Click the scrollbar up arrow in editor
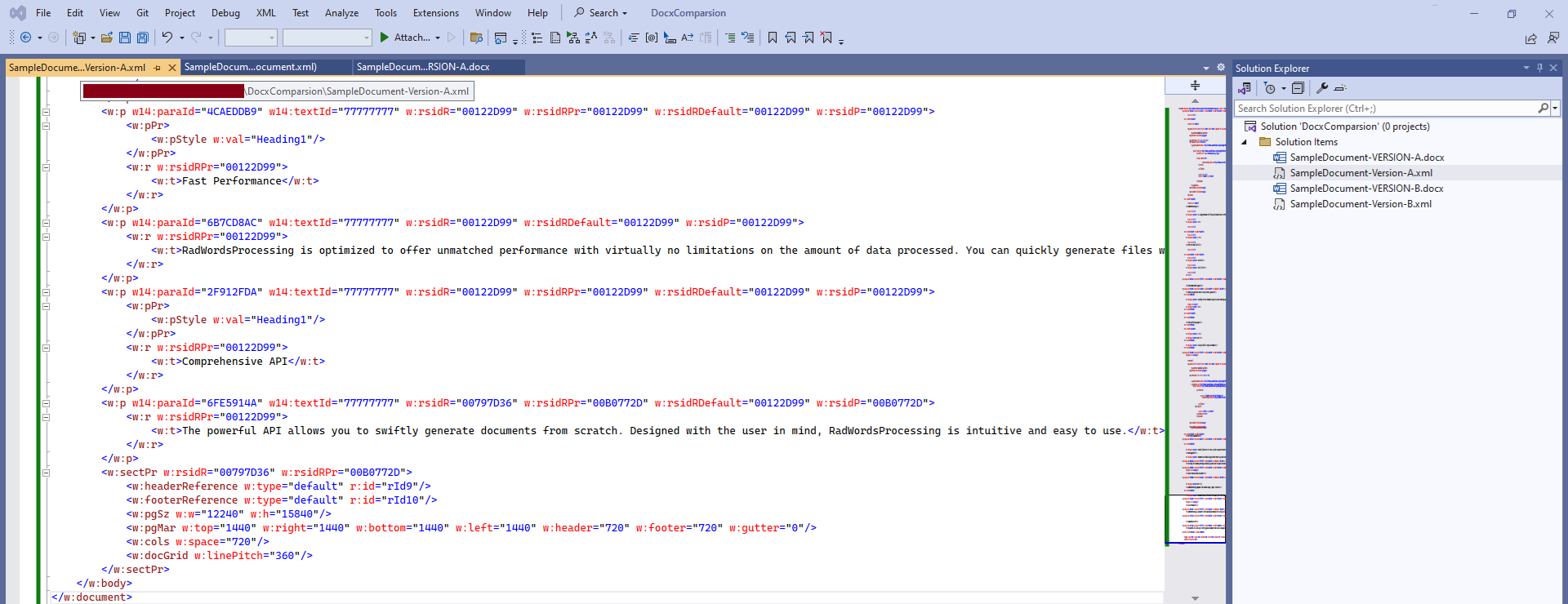This screenshot has width=1568, height=604. click(1195, 100)
